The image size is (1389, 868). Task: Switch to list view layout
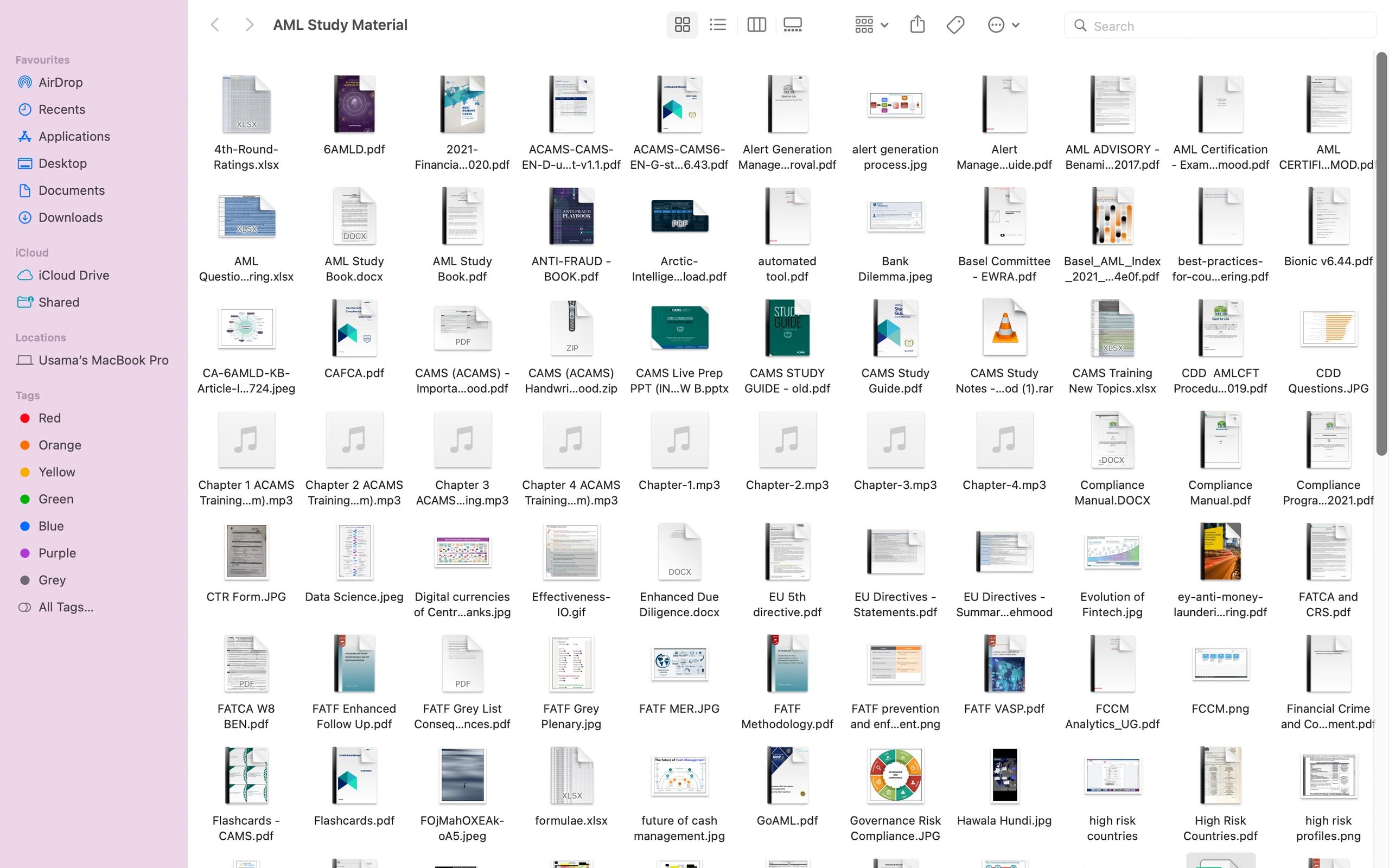pos(718,25)
